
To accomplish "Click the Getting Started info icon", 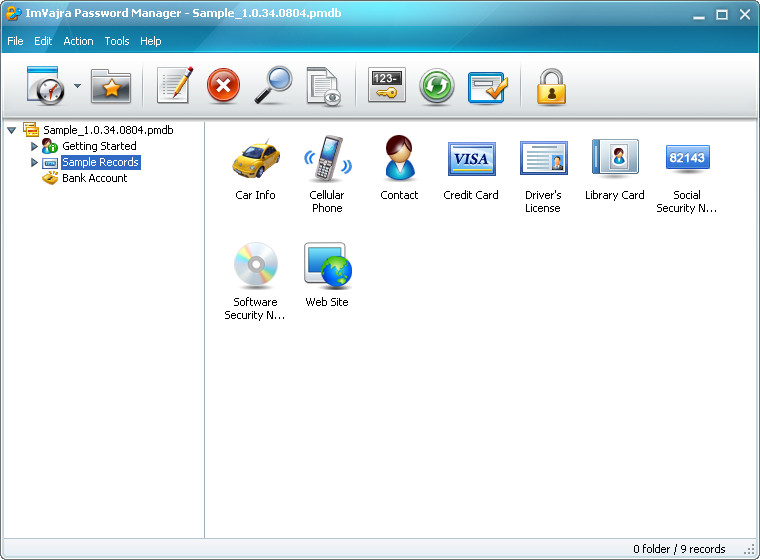I will (49, 145).
